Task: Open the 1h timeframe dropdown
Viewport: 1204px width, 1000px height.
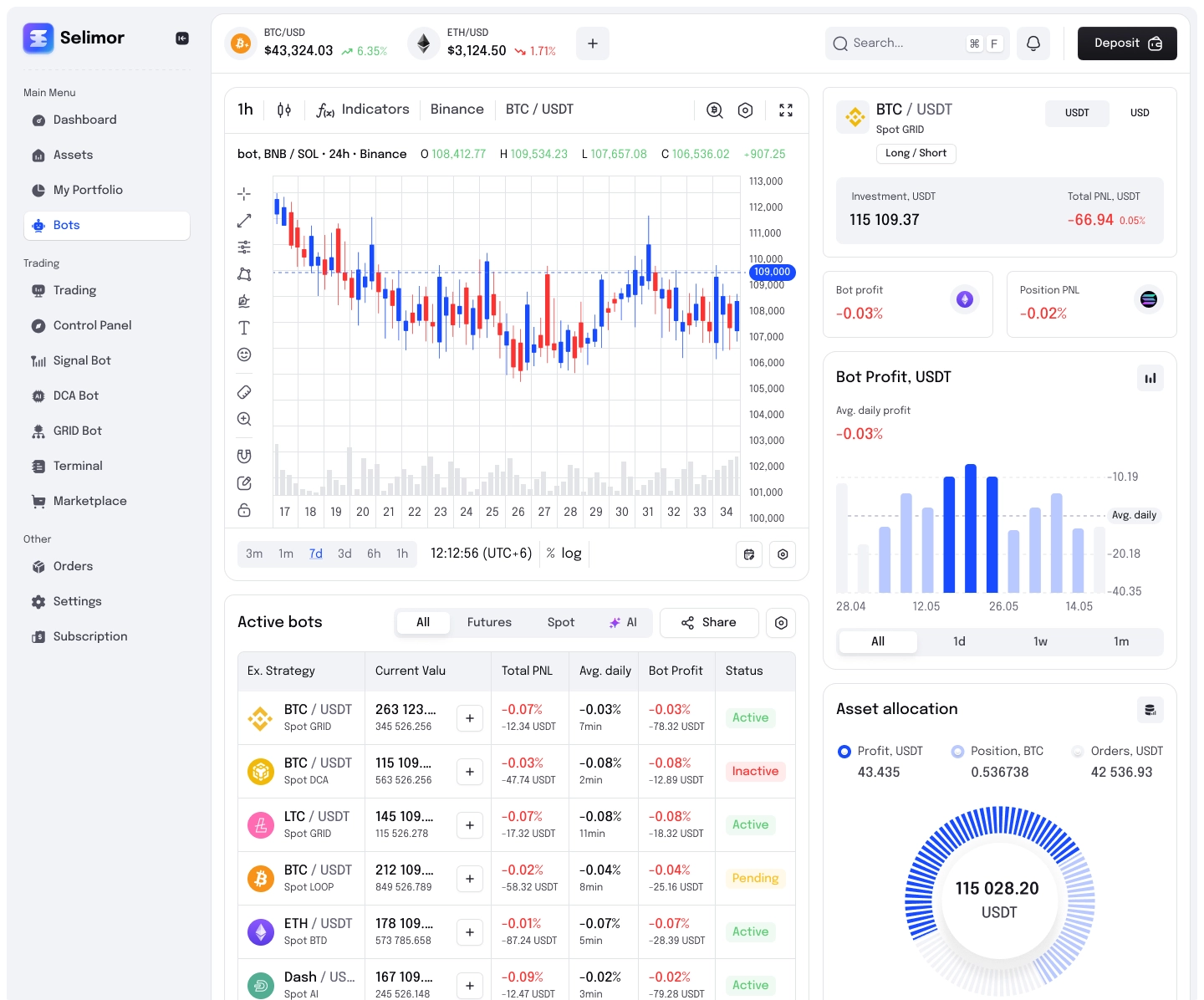Action: 245,110
